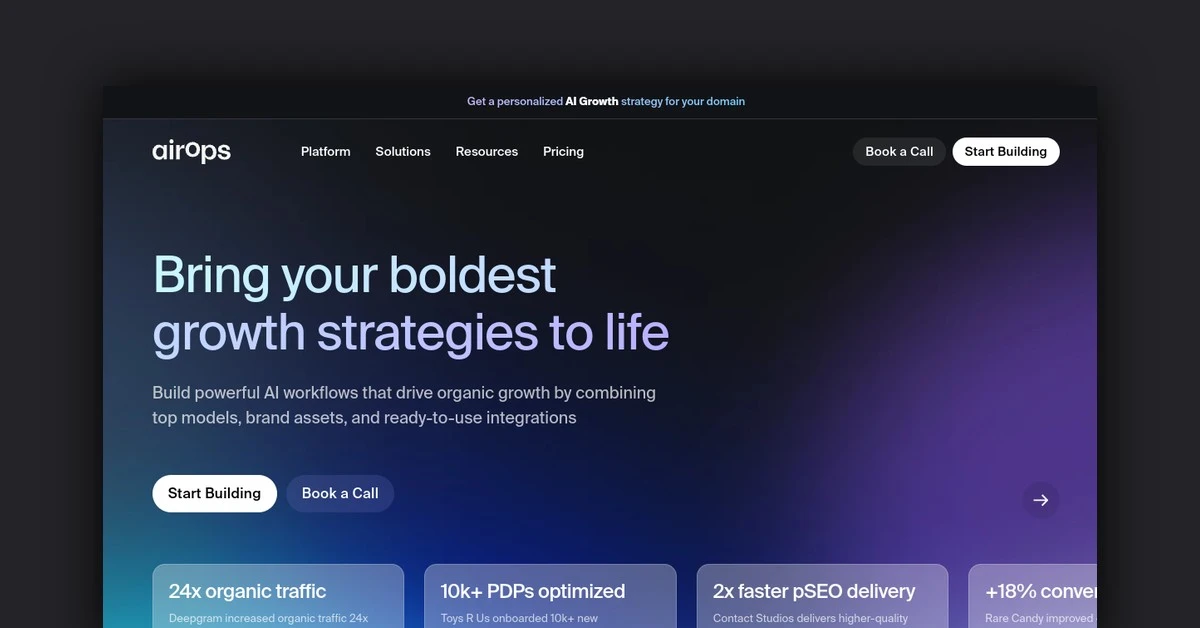Click the Deepgram case study description
Screen dimensions: 1200x628
pyautogui.click(x=268, y=618)
